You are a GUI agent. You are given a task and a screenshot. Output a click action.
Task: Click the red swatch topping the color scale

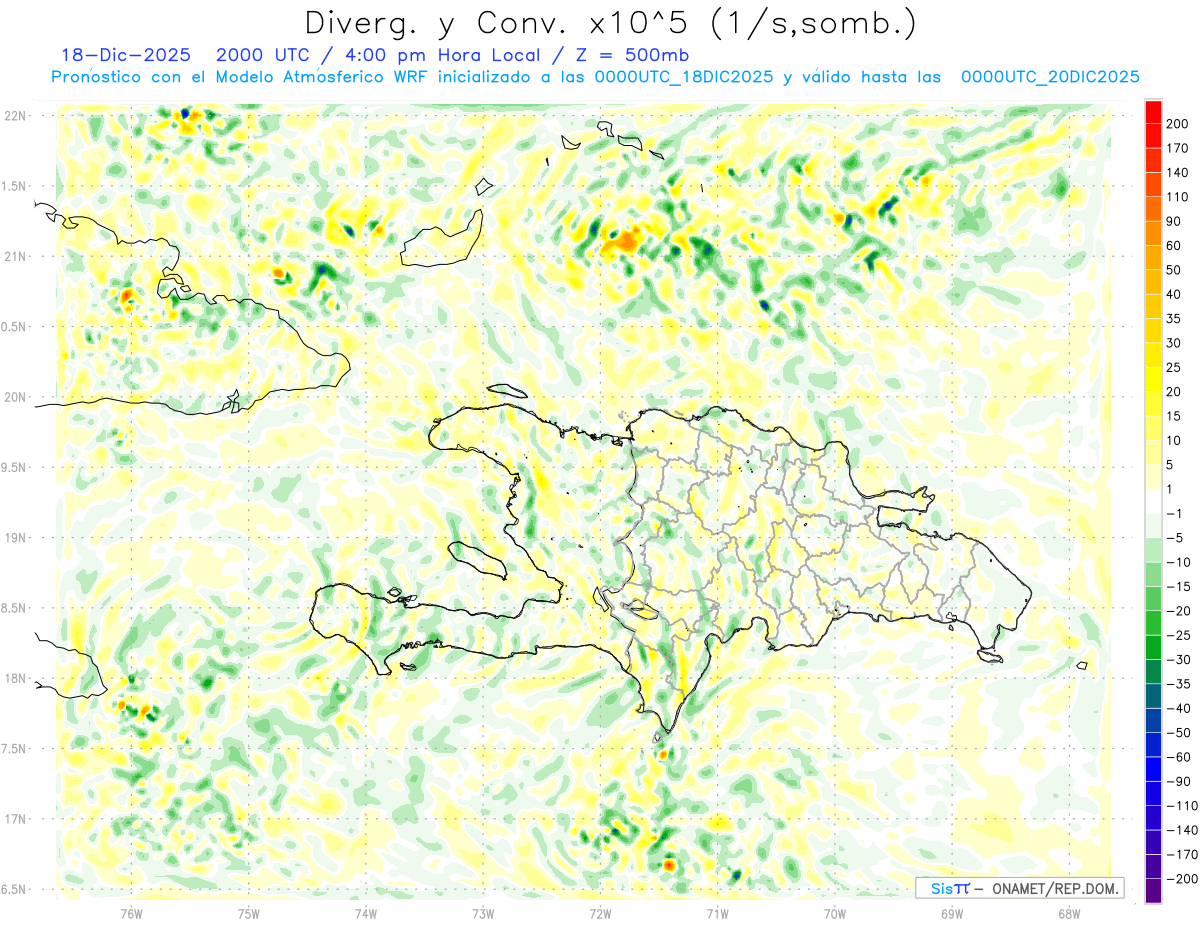[1153, 112]
